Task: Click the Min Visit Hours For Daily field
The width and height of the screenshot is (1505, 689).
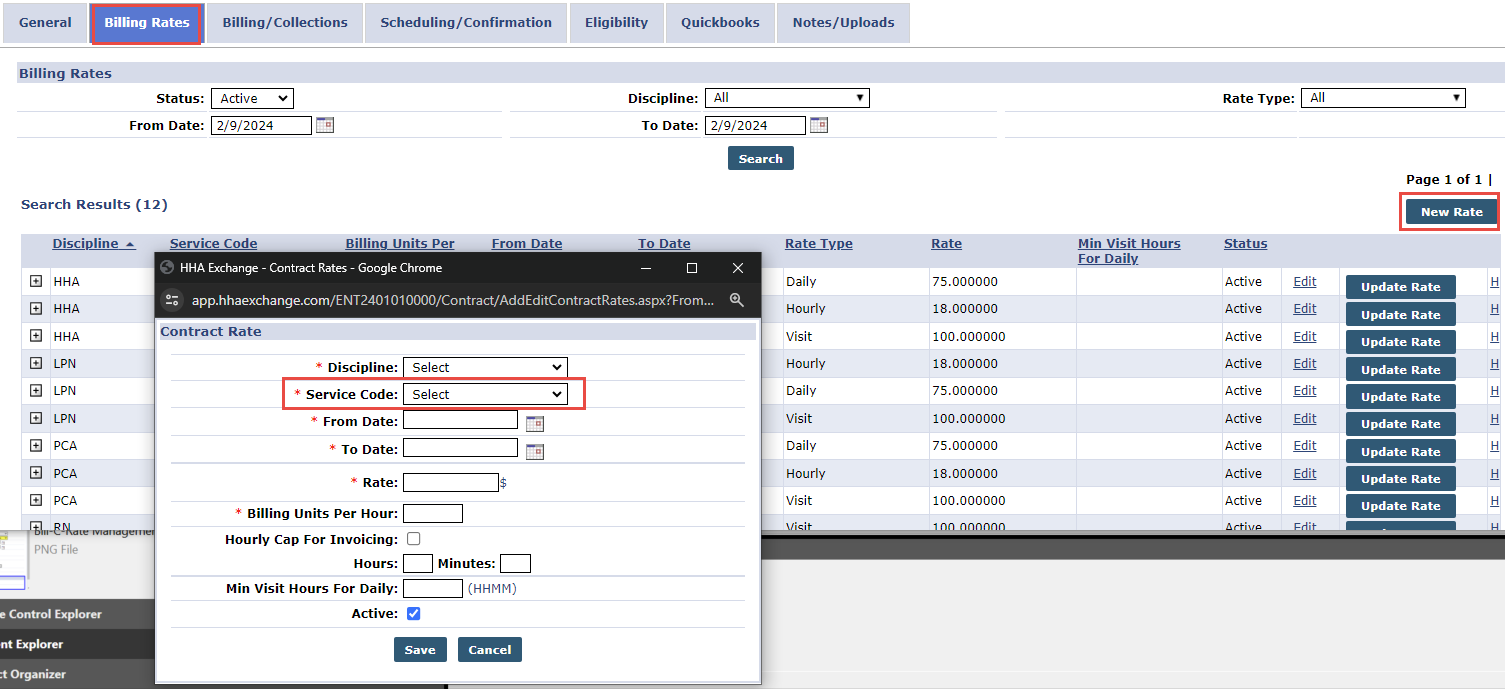Action: pos(433,588)
